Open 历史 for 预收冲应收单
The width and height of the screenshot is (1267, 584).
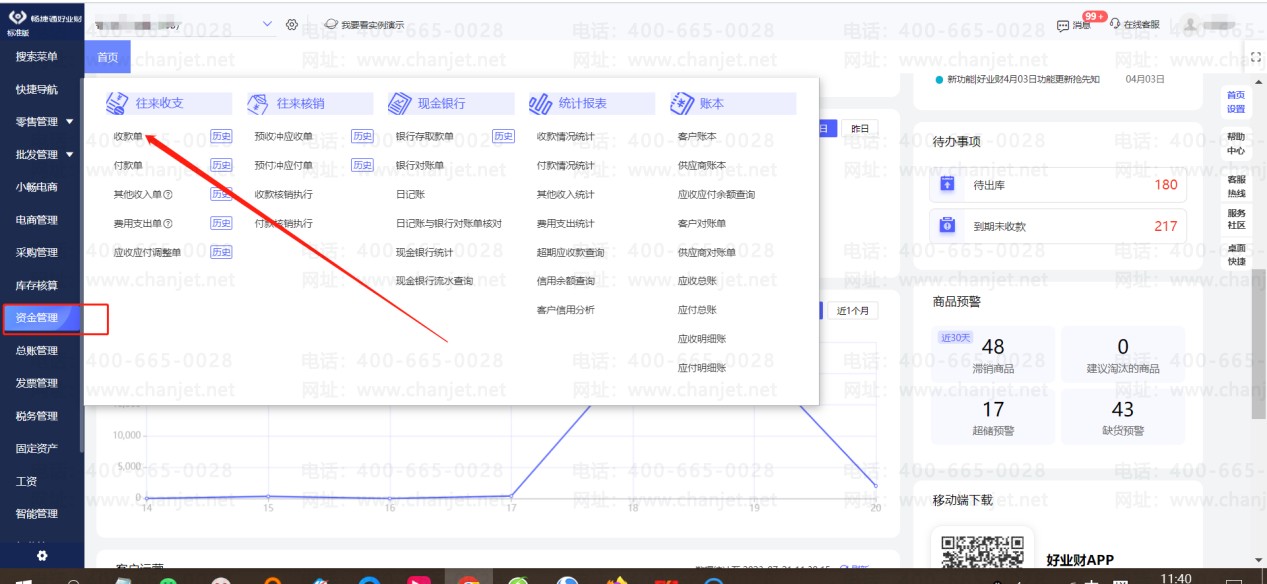pyautogui.click(x=362, y=136)
